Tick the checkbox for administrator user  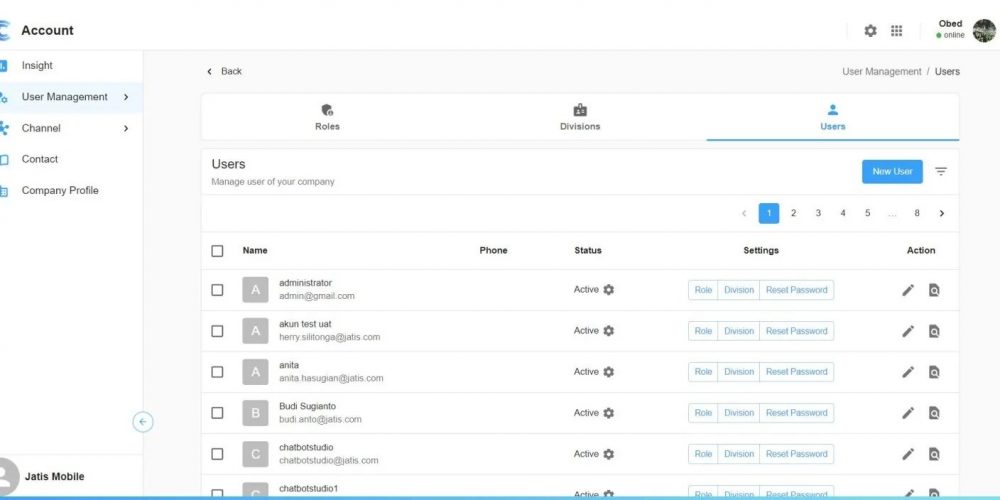click(217, 290)
